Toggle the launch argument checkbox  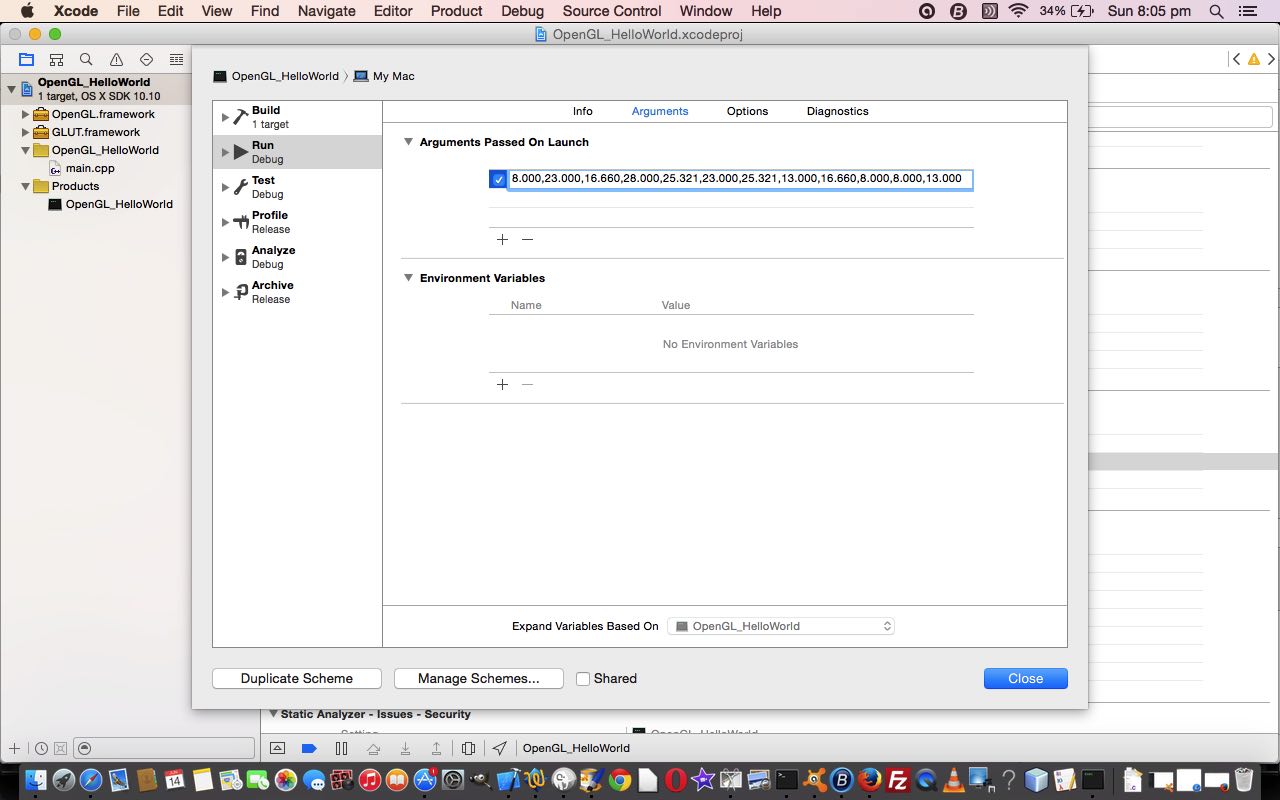[x=498, y=180]
